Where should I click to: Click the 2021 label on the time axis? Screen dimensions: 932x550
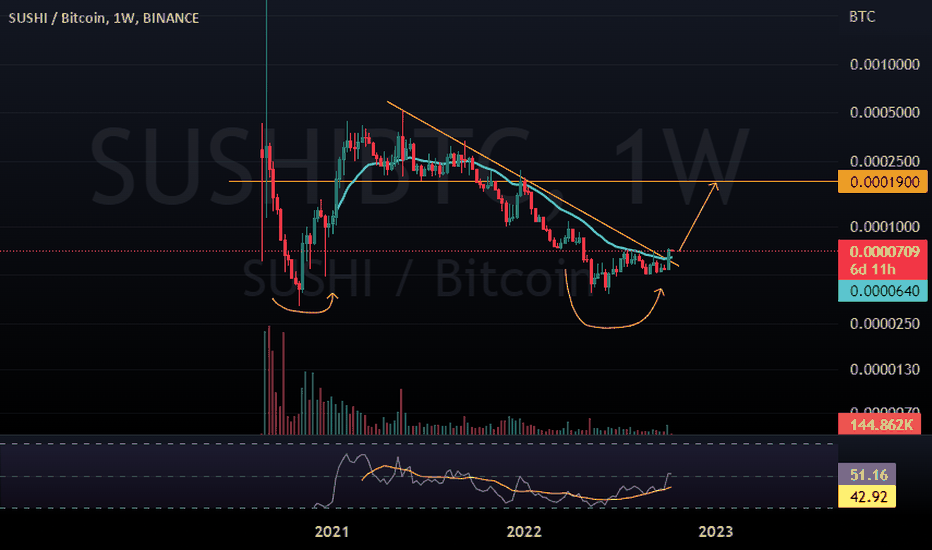(x=332, y=531)
